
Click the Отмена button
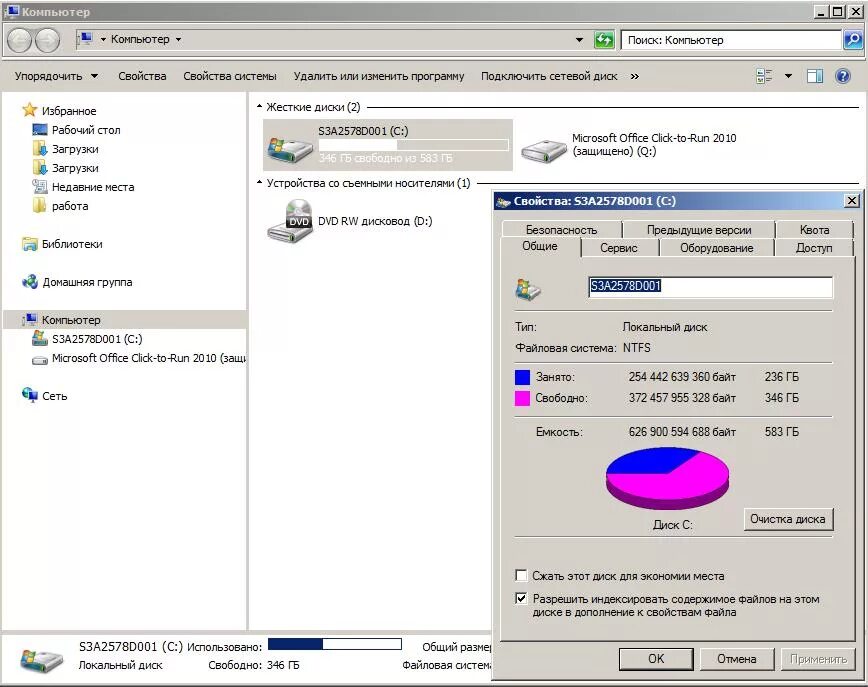coord(737,659)
